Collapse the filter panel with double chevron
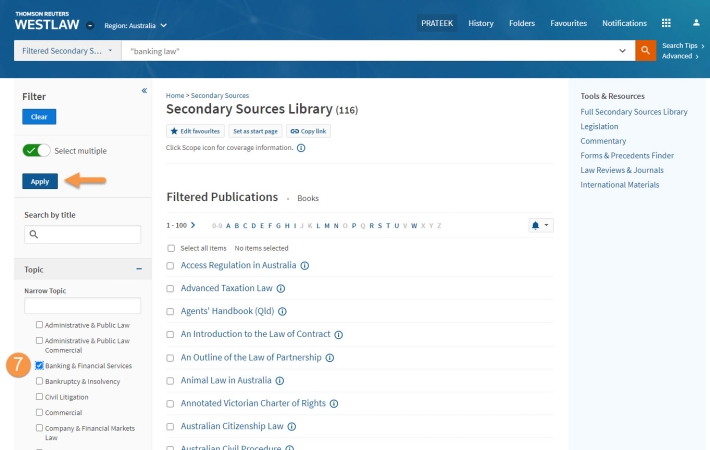The width and height of the screenshot is (710, 450). tap(144, 91)
